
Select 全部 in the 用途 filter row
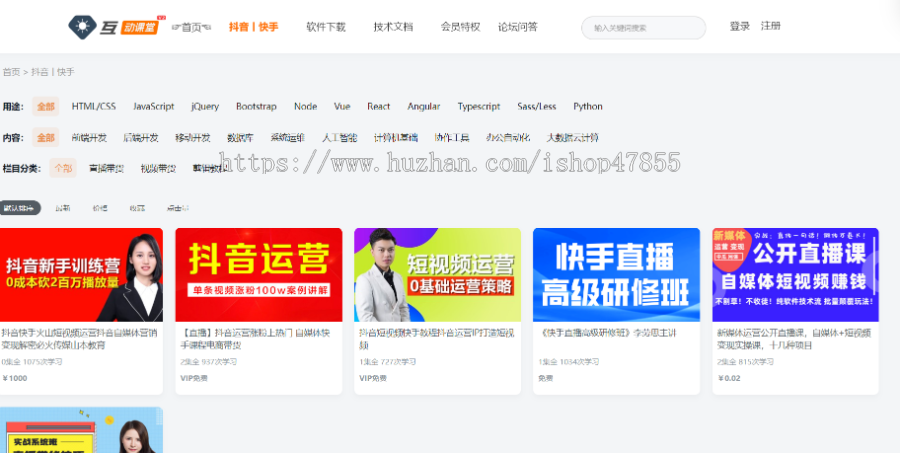click(46, 106)
